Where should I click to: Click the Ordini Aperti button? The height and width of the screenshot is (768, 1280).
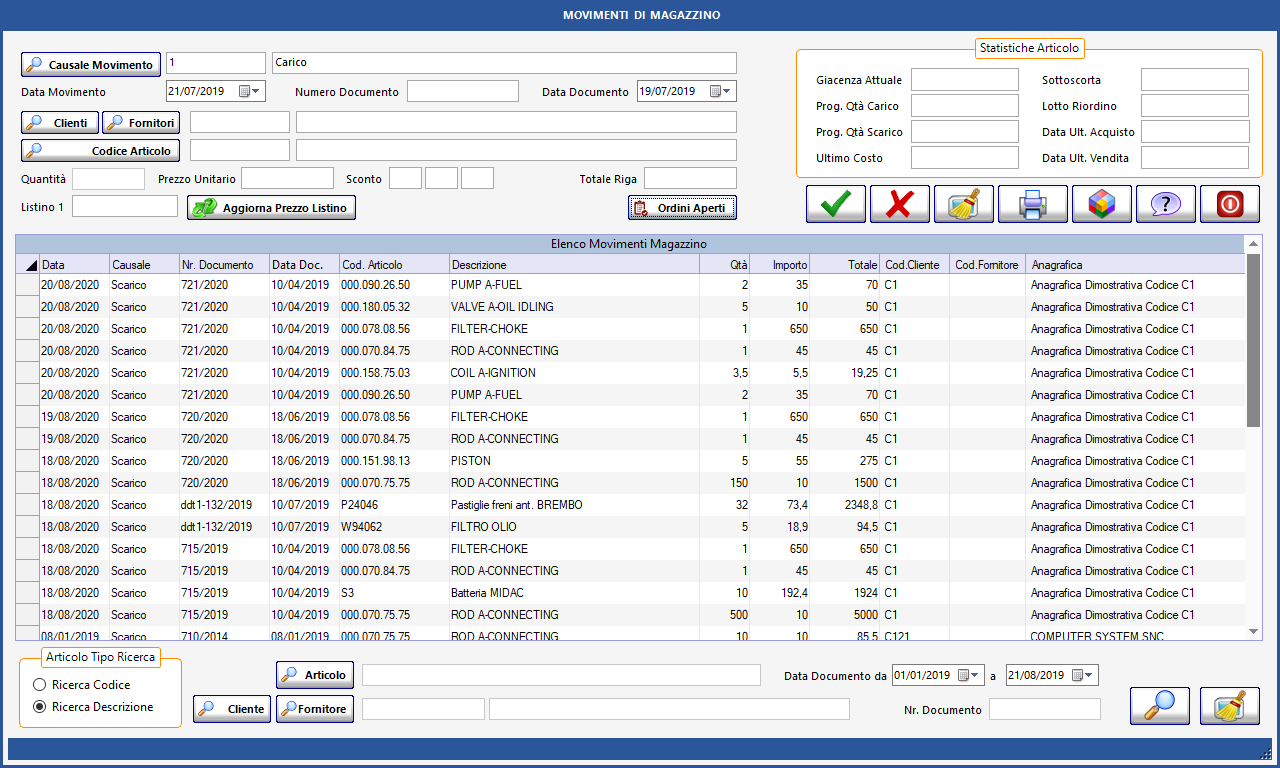coord(682,208)
